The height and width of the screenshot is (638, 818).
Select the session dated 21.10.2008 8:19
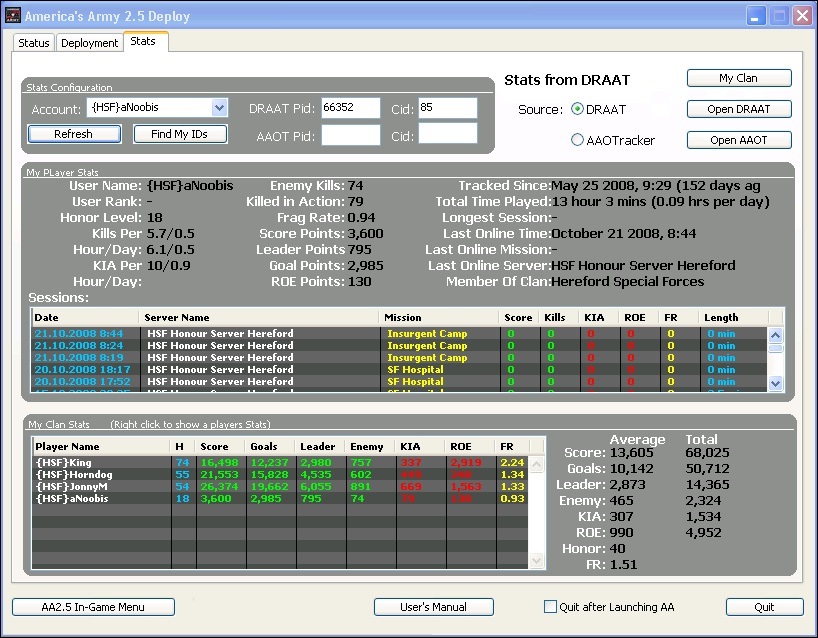399,357
